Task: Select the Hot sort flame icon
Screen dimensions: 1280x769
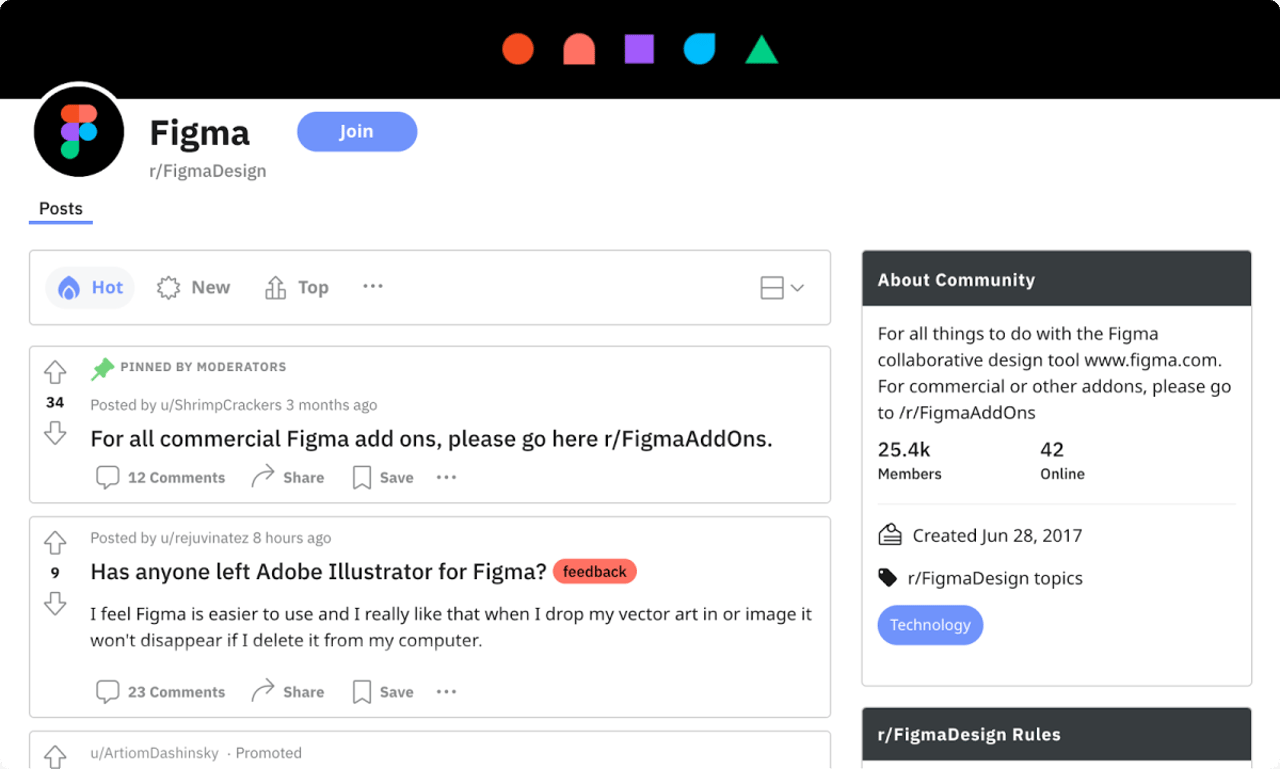Action: [x=71, y=287]
